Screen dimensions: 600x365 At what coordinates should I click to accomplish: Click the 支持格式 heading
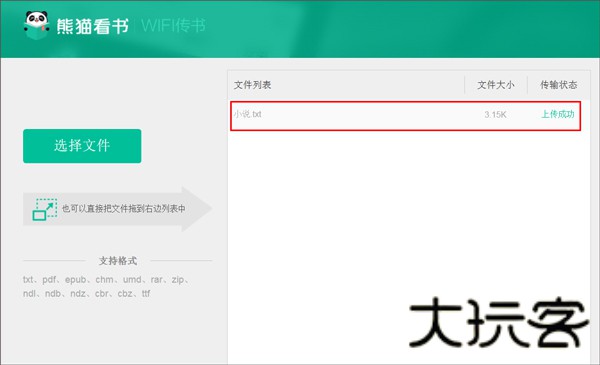point(118,261)
